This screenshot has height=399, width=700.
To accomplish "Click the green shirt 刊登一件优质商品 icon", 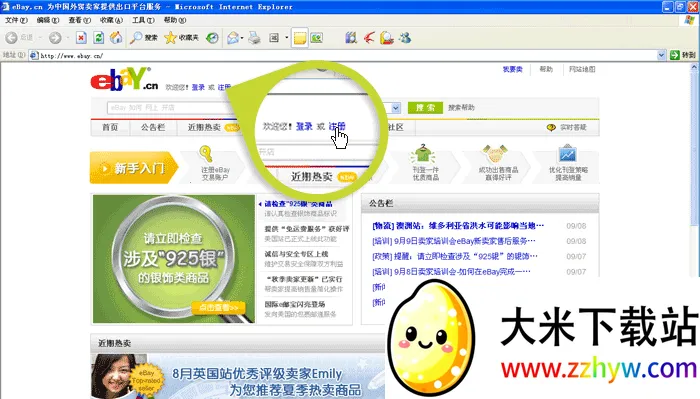I will (422, 154).
